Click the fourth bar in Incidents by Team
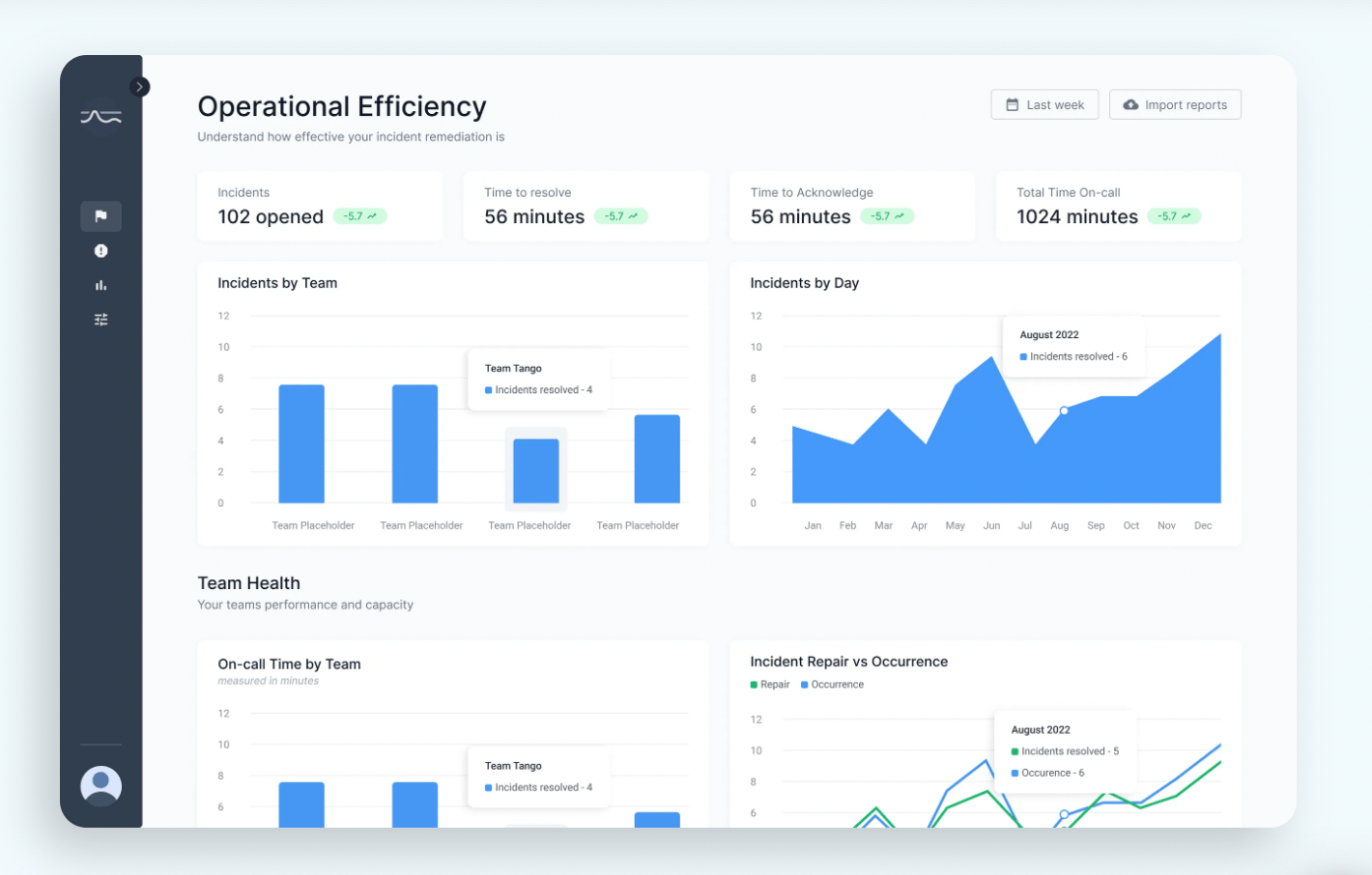 (x=657, y=459)
